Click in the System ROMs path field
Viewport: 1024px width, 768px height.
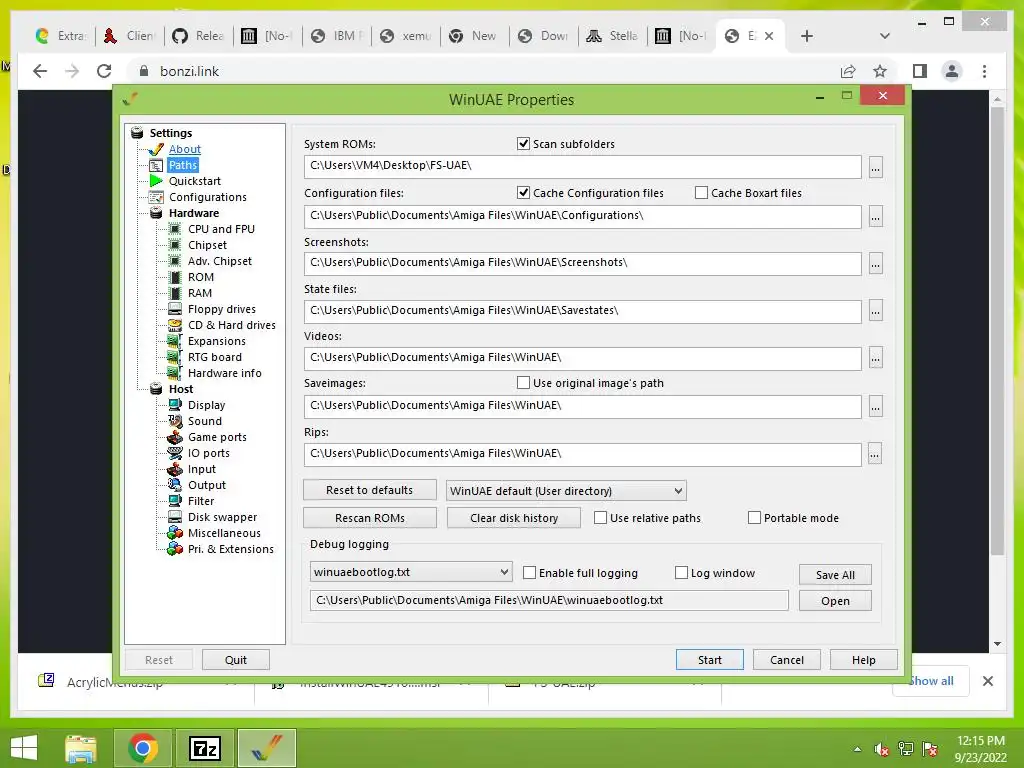pos(583,167)
